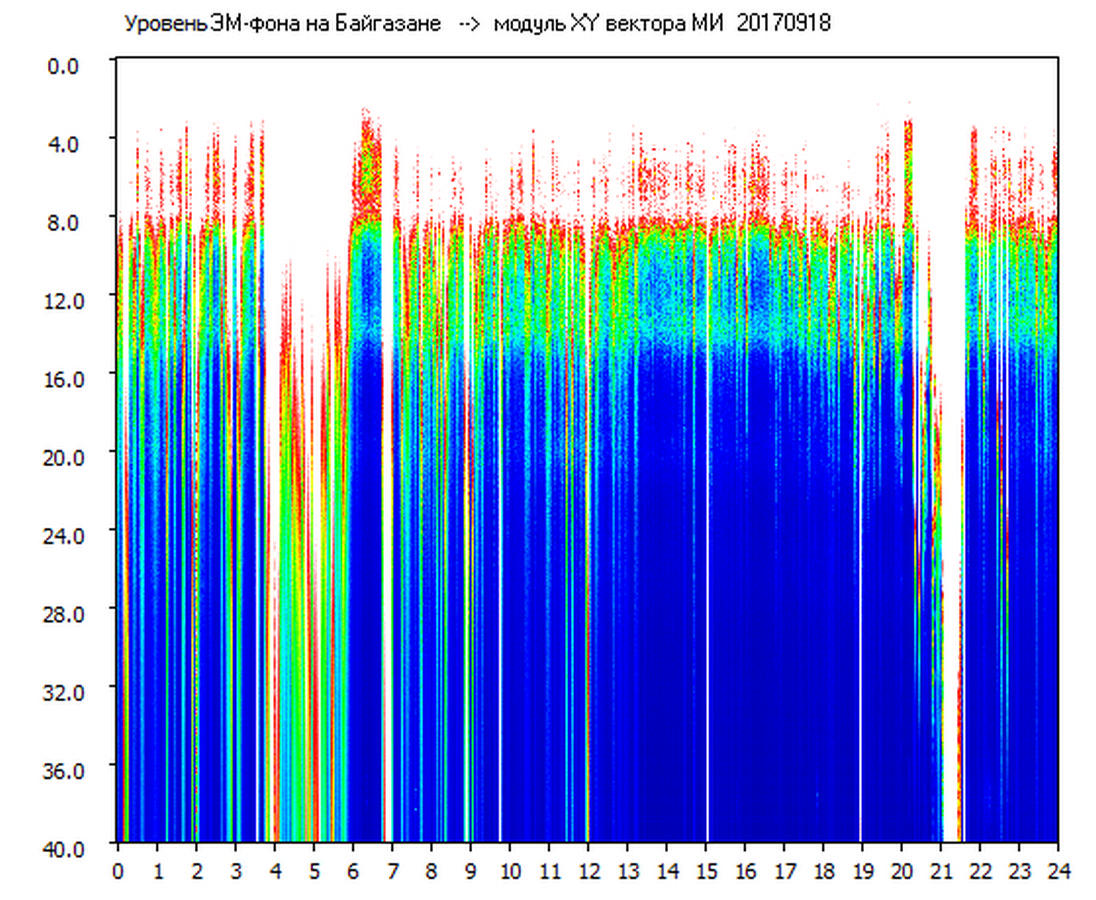
Task: Click hour 13 on the horizontal axis
Action: (627, 871)
